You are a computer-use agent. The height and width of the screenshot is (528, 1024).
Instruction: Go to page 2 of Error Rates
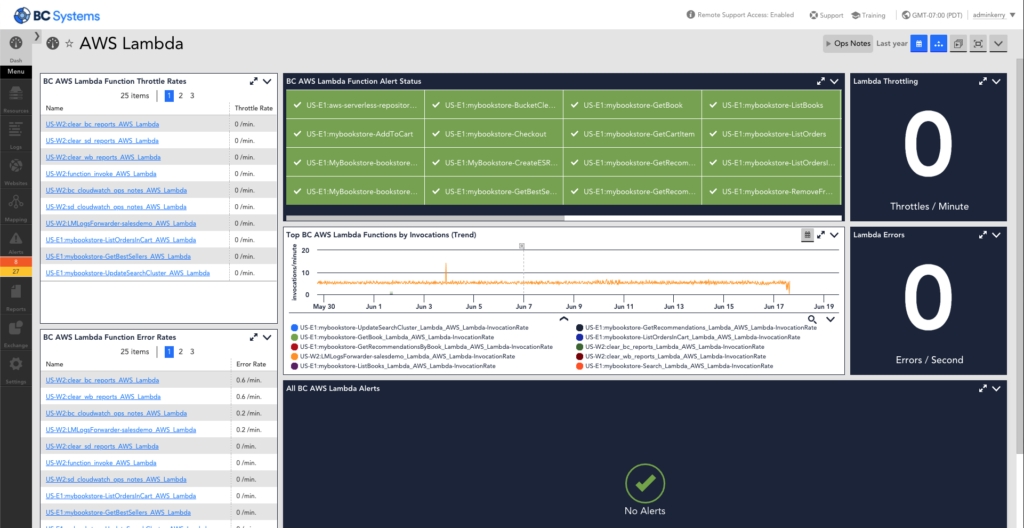click(181, 351)
